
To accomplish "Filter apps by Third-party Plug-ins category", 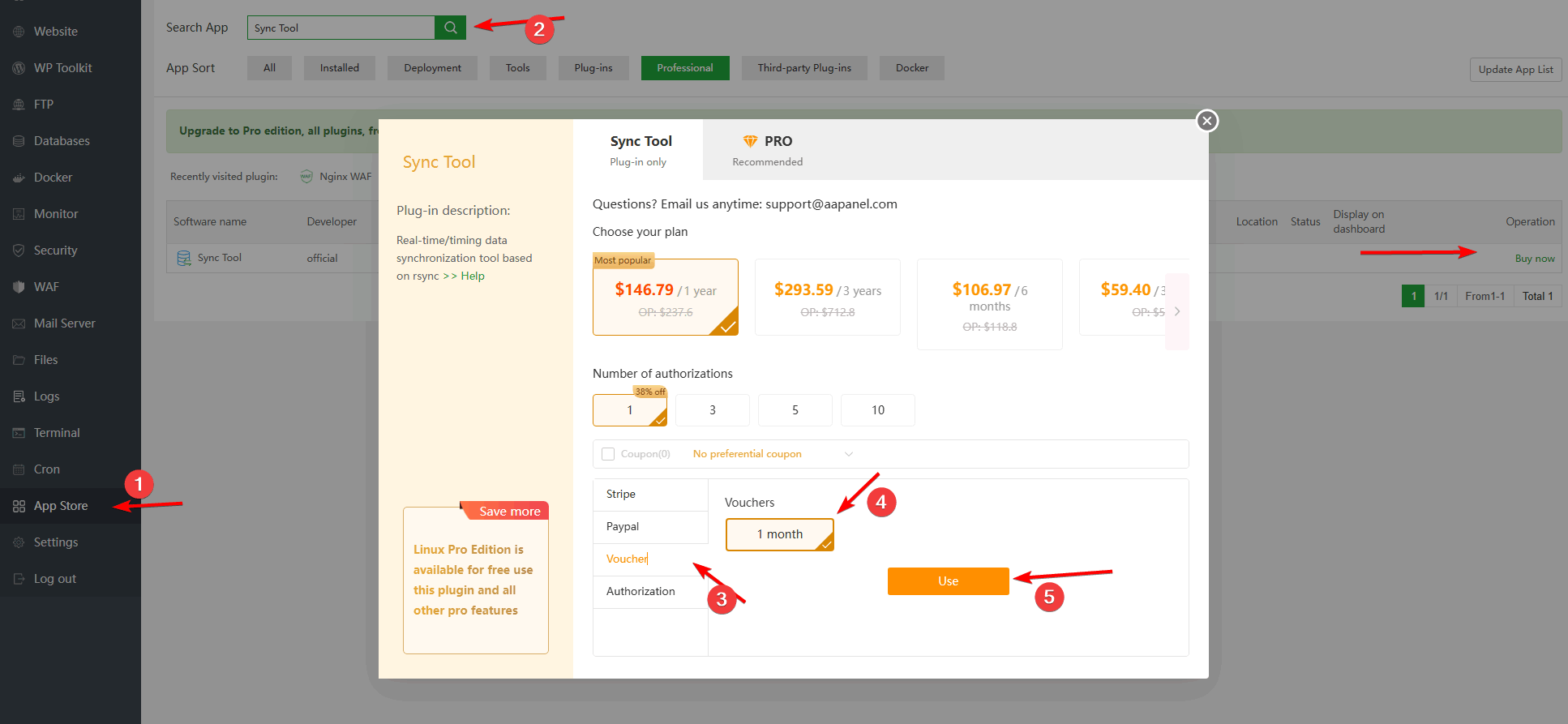I will tap(804, 68).
